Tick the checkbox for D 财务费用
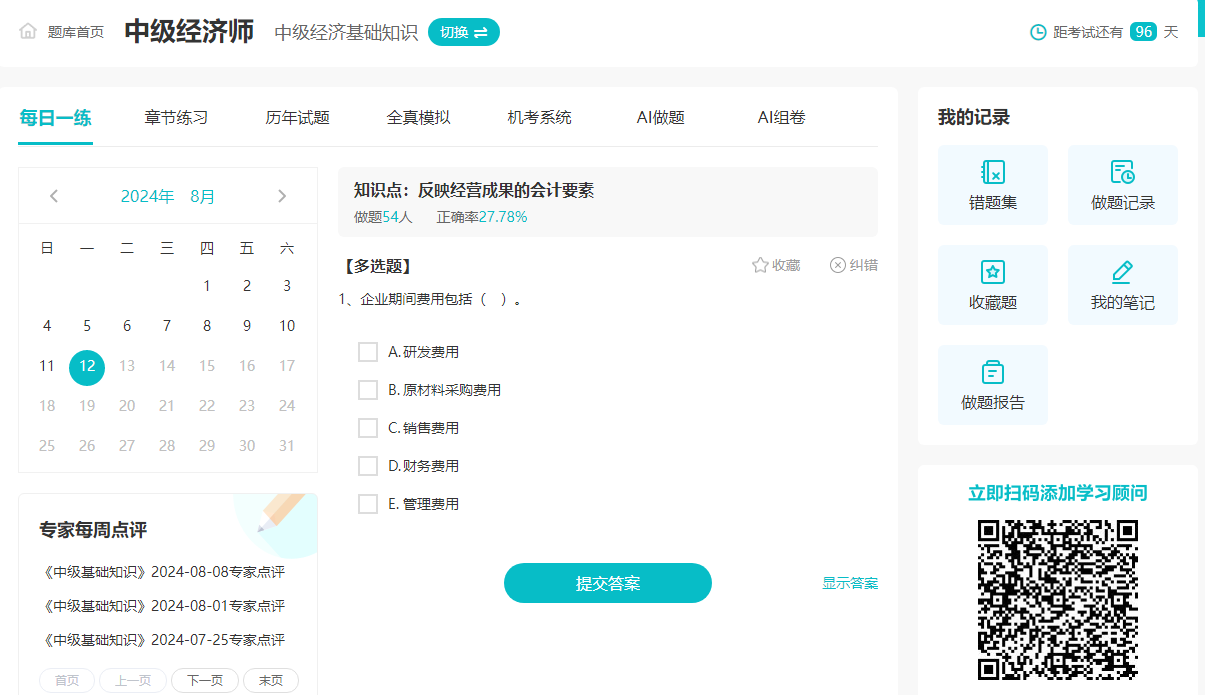Screen dimensions: 1205x695 [368, 466]
